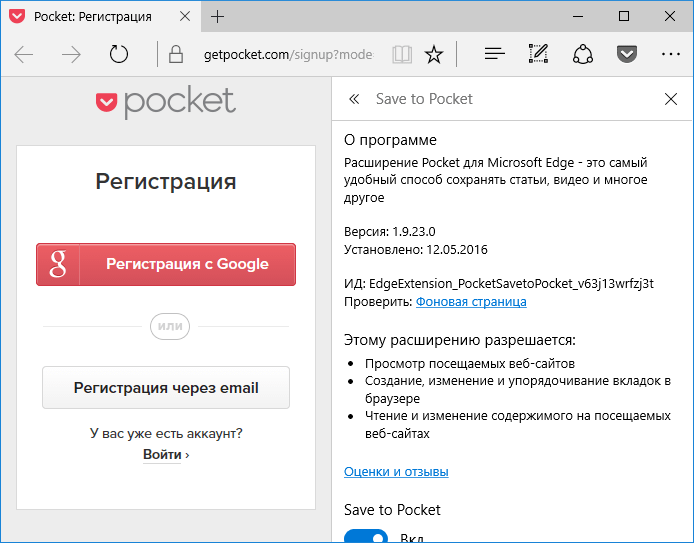Click the Установлено: 12.05.2016 text
Viewport: 694px width, 543px height.
416,250
